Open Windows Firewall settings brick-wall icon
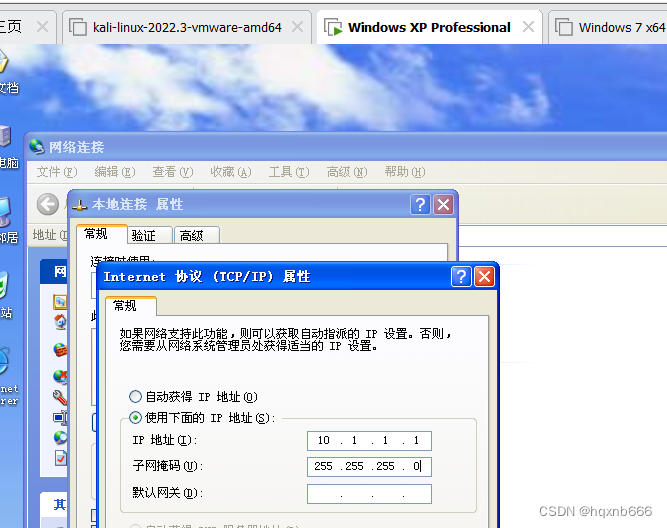 (60, 350)
